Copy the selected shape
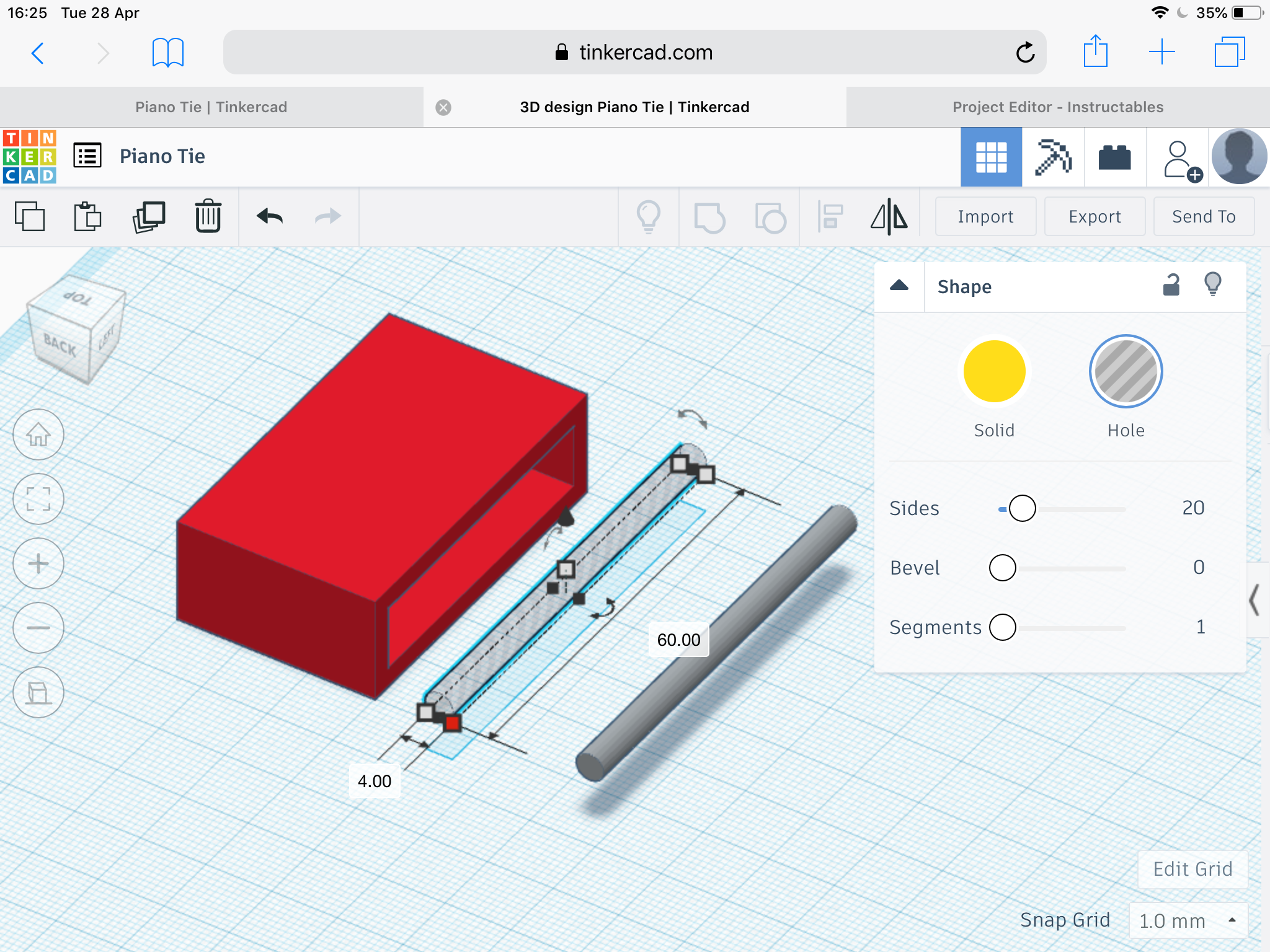1270x952 pixels. tap(29, 216)
